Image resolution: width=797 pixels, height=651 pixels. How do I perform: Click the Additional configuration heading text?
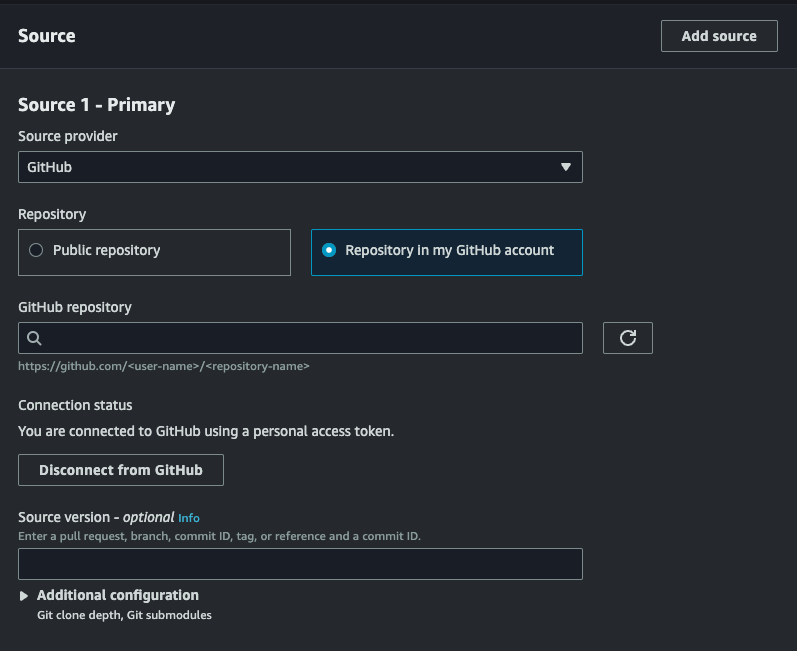pos(118,595)
